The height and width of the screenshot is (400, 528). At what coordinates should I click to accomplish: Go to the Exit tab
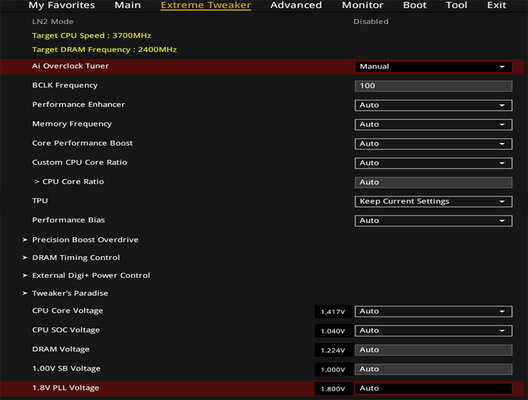497,5
